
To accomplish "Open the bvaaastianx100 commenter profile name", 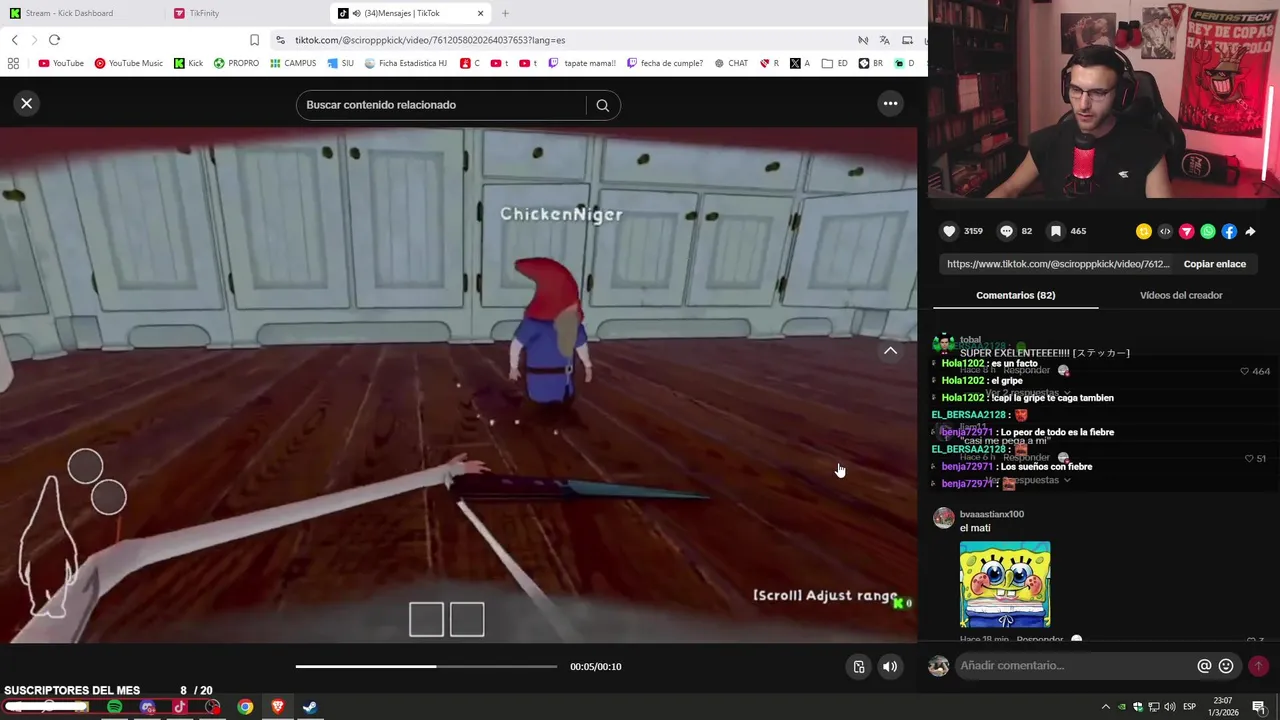I will tap(992, 514).
